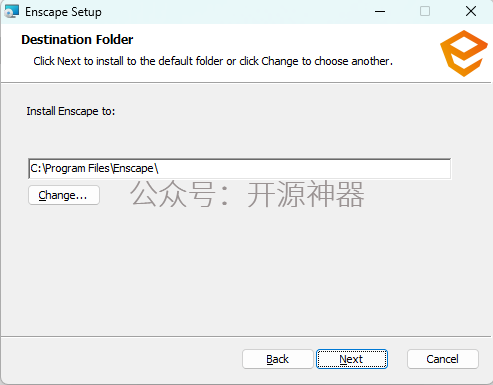This screenshot has height=385, width=493.
Task: Focus the install path text field
Action: click(240, 169)
